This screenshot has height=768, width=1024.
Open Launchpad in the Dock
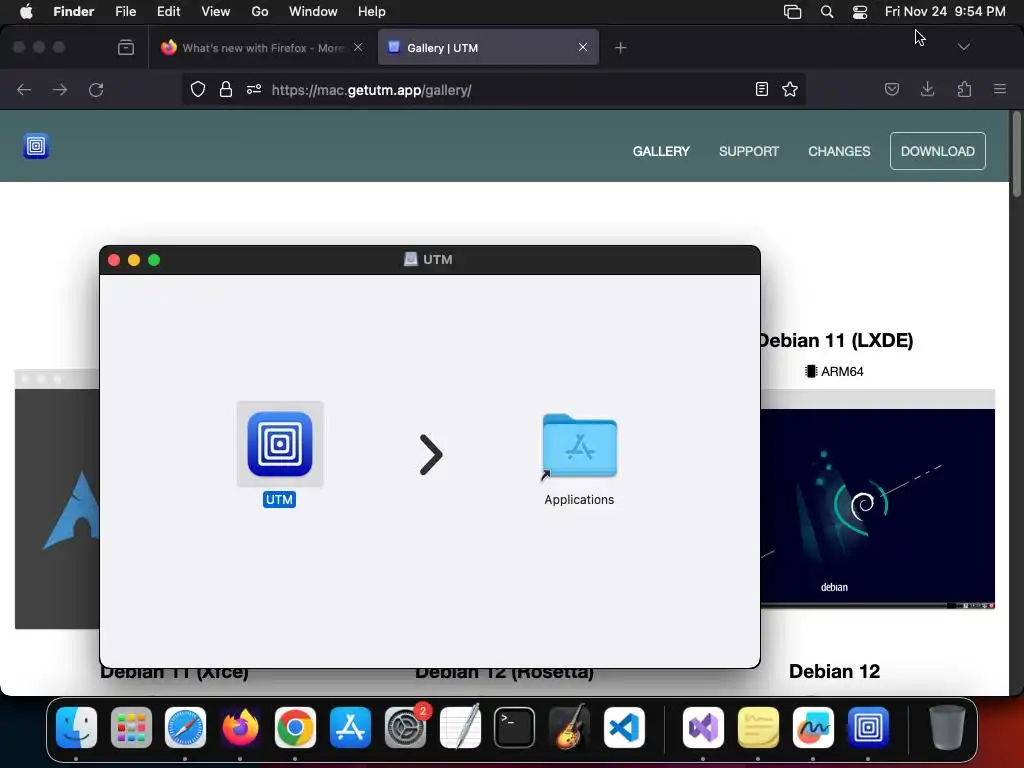(x=131, y=727)
